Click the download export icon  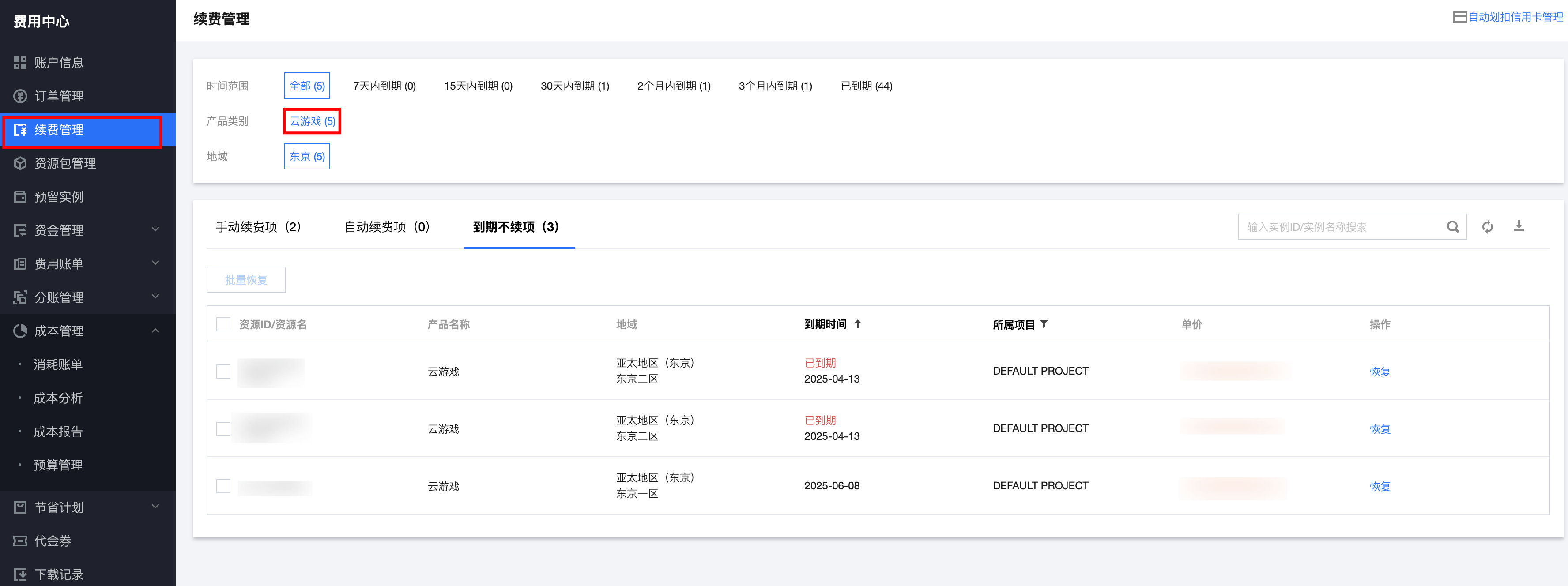tap(1519, 226)
